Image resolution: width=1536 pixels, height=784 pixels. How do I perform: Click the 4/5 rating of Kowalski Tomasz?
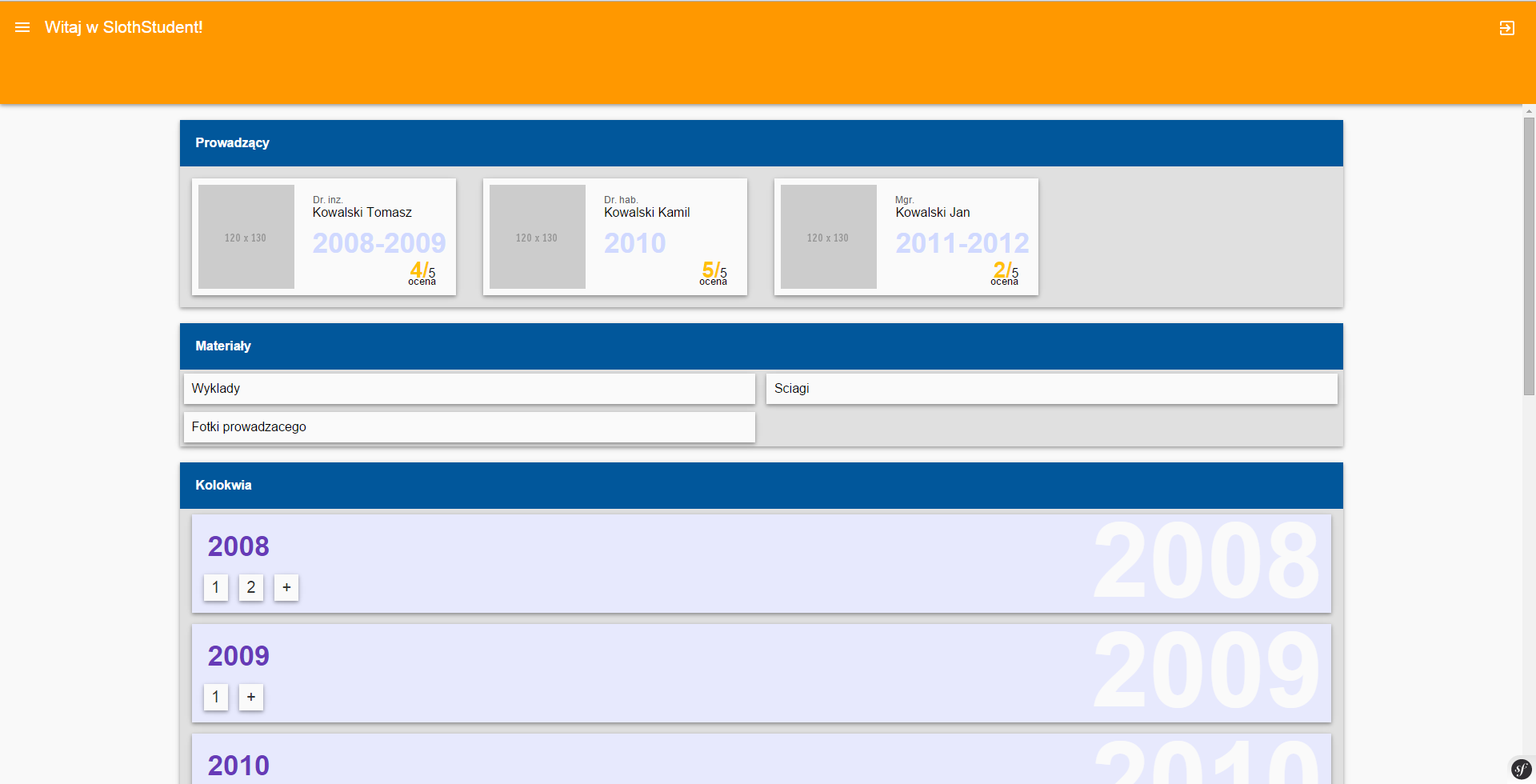[422, 273]
